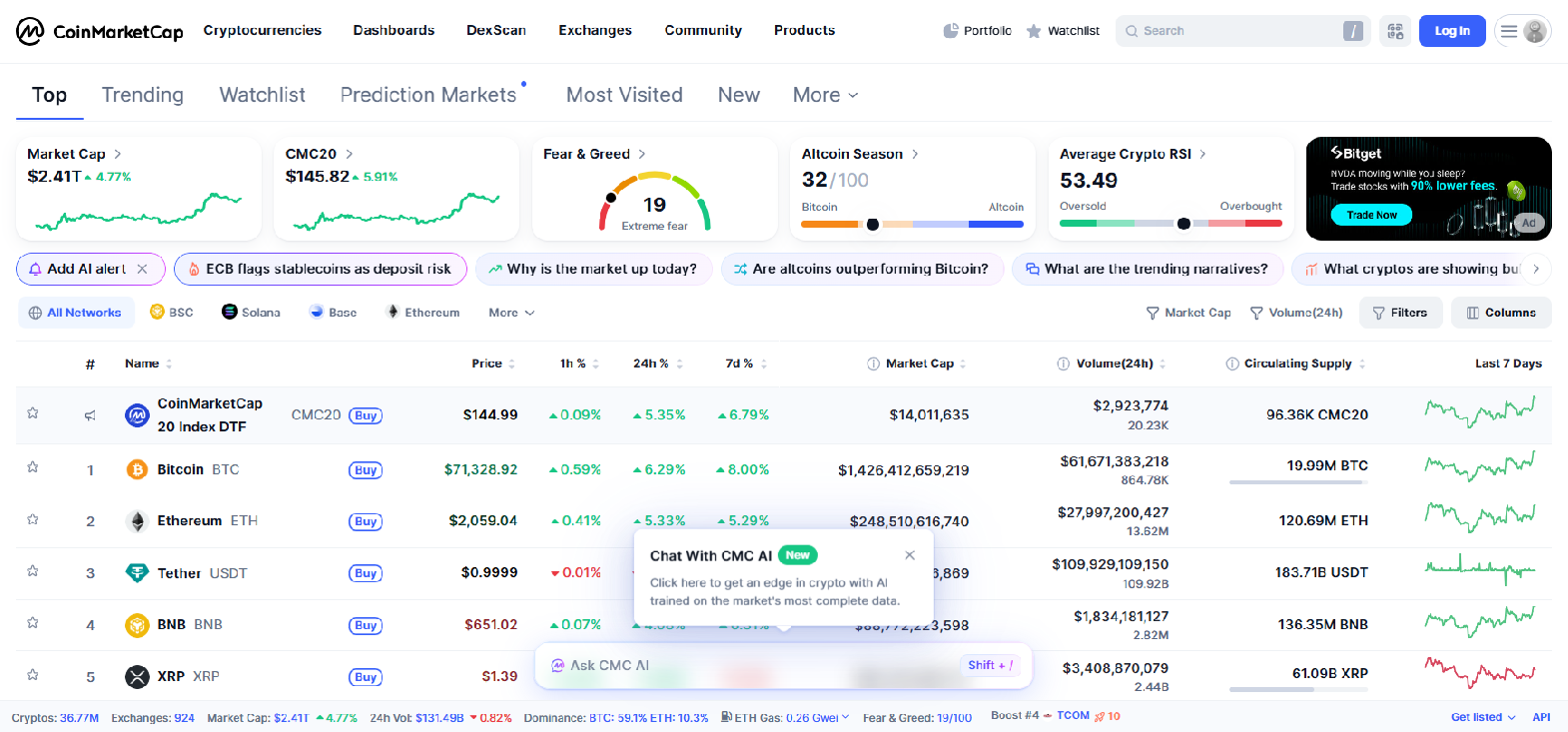Switch to Most Visited tab
Viewport: 1568px width, 732px height.
coord(624,95)
